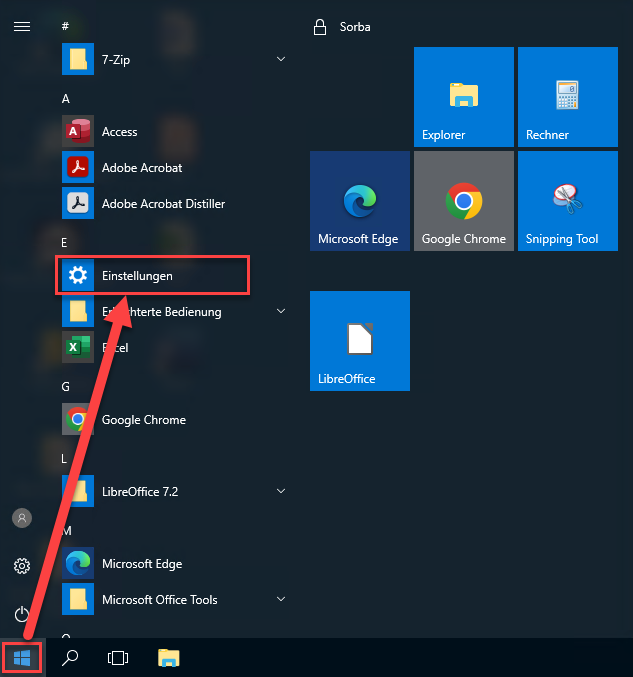The width and height of the screenshot is (633, 677).
Task: Click the lock icon beside Sorba
Action: pos(320,27)
